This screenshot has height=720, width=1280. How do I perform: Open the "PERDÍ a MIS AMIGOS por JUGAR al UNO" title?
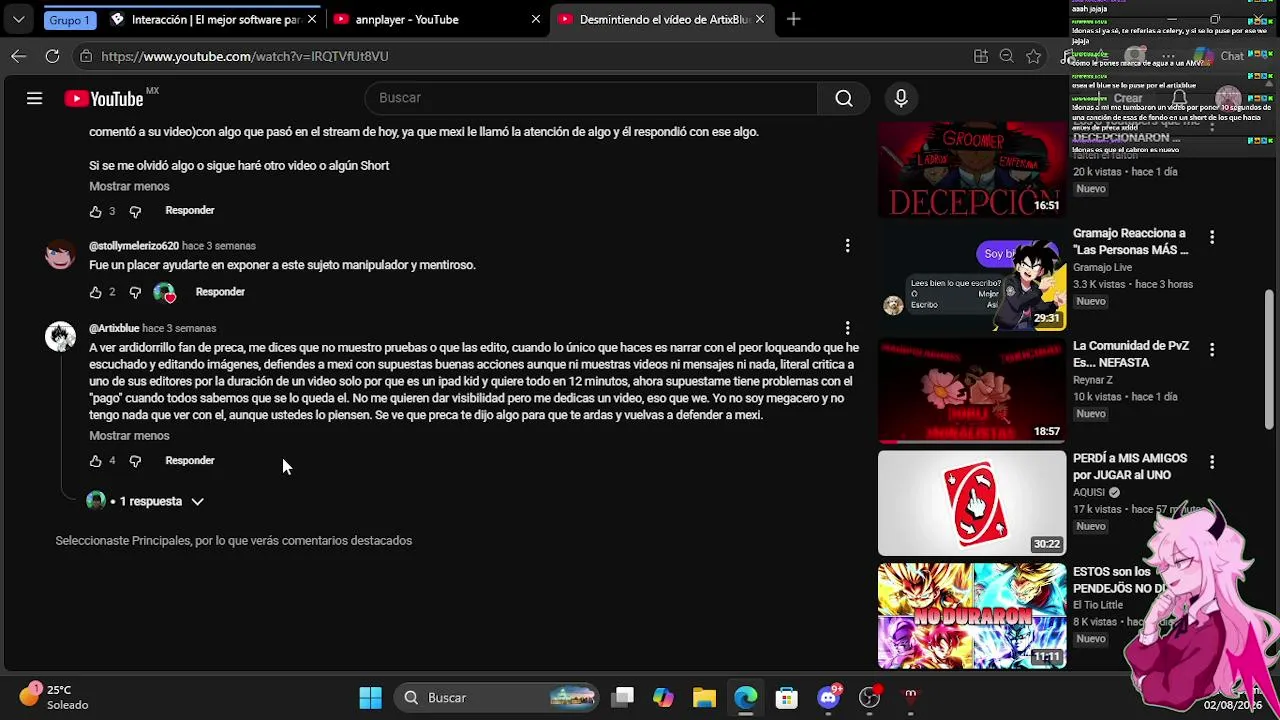(x=1130, y=467)
